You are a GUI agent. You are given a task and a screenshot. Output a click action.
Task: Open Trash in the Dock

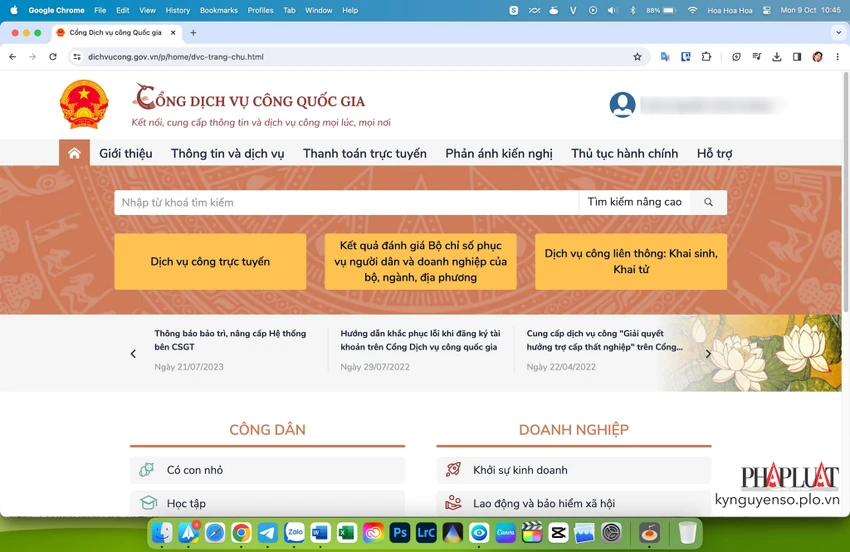[687, 532]
